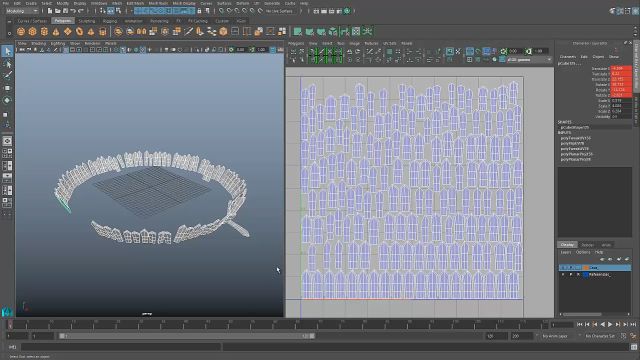The image size is (640, 360).
Task: Select the Paint Selection brush tool
Action: tap(7, 76)
